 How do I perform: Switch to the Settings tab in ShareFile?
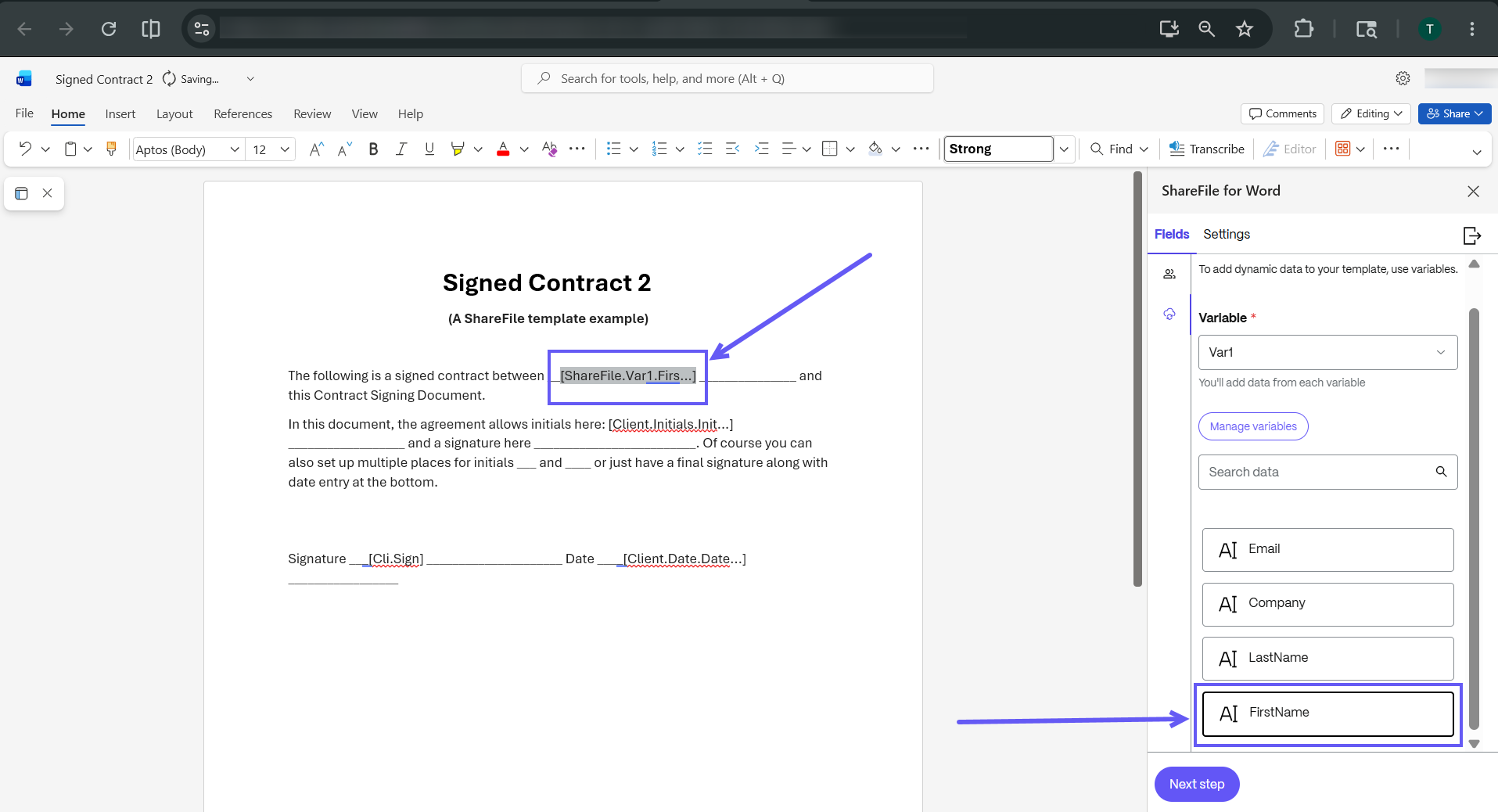click(1226, 234)
